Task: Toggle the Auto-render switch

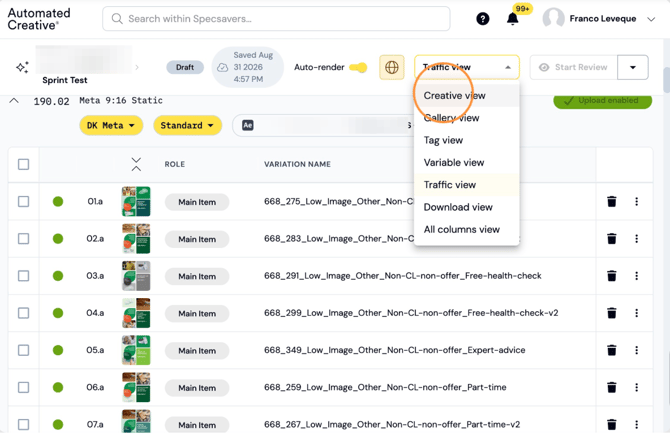Action: tap(358, 67)
